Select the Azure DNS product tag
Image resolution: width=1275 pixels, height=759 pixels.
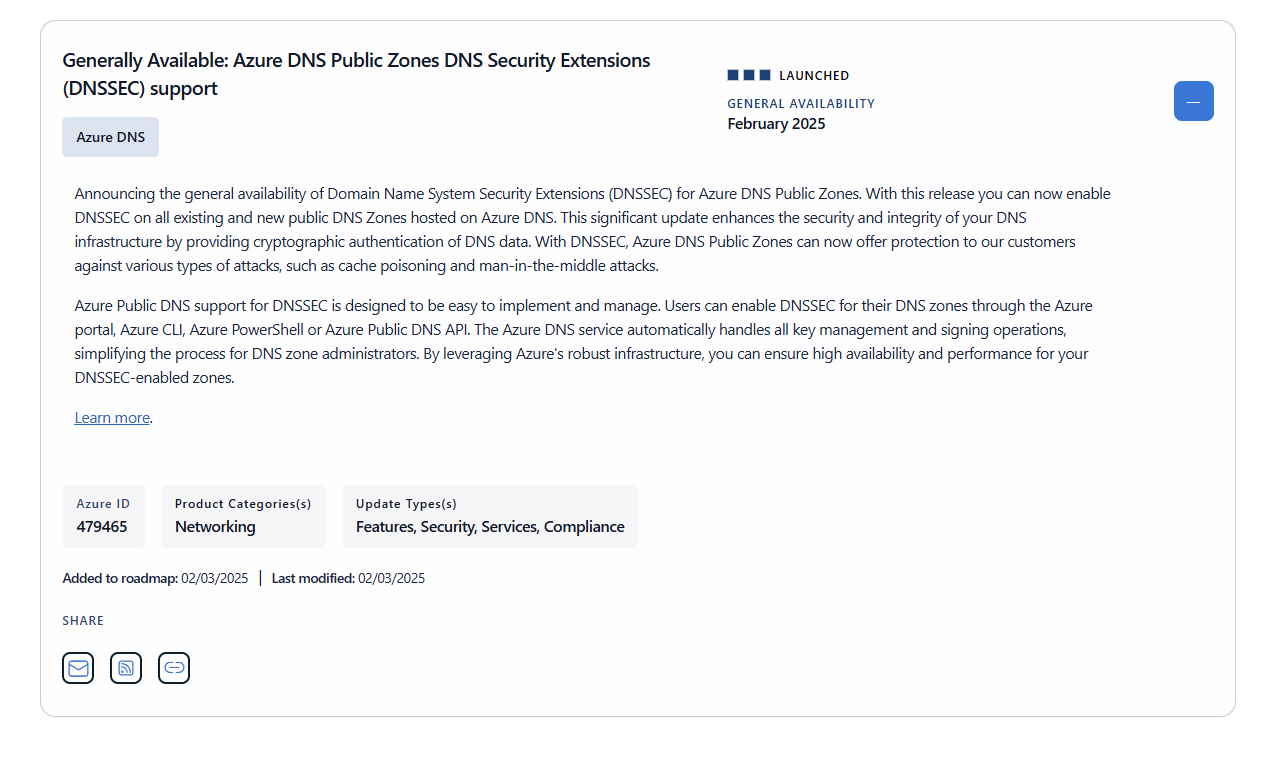click(110, 137)
